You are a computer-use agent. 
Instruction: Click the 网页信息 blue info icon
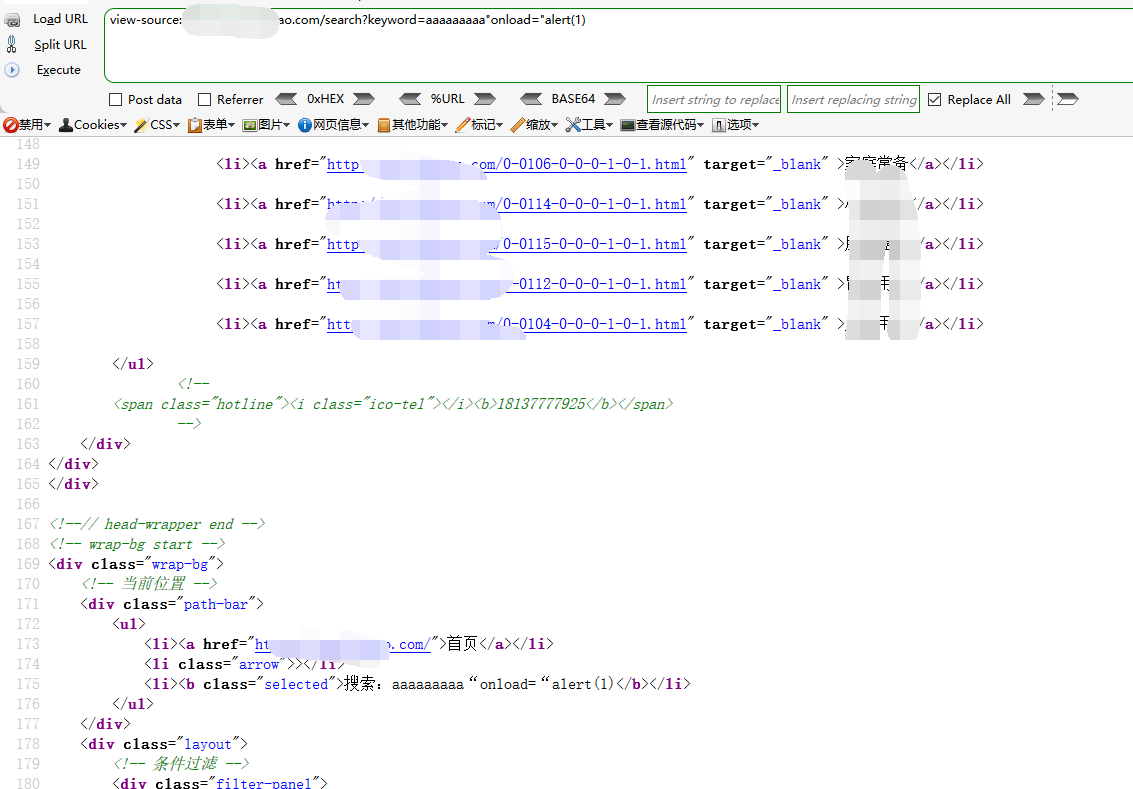[305, 125]
